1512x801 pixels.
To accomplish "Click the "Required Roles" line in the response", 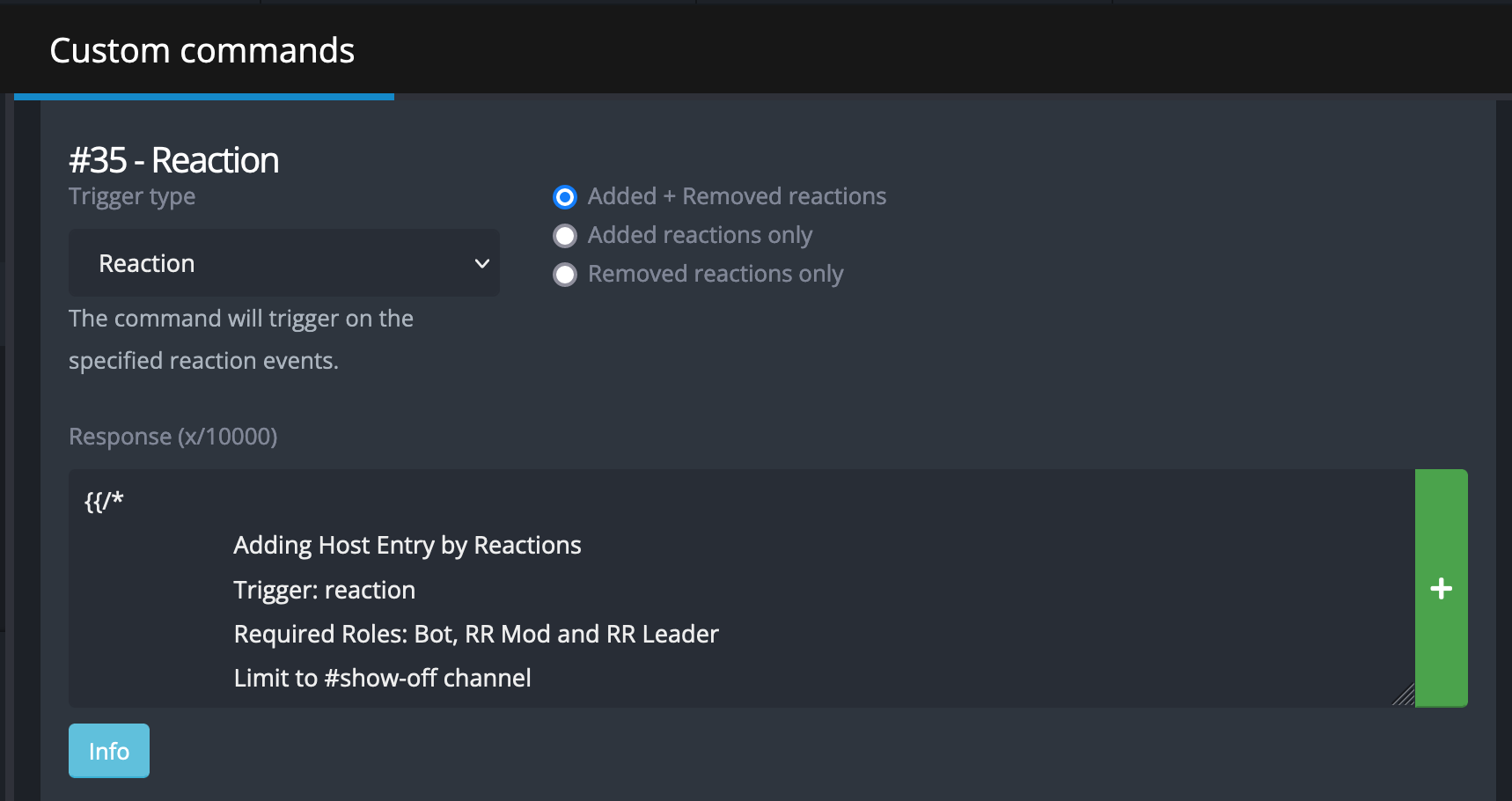I will click(x=475, y=634).
